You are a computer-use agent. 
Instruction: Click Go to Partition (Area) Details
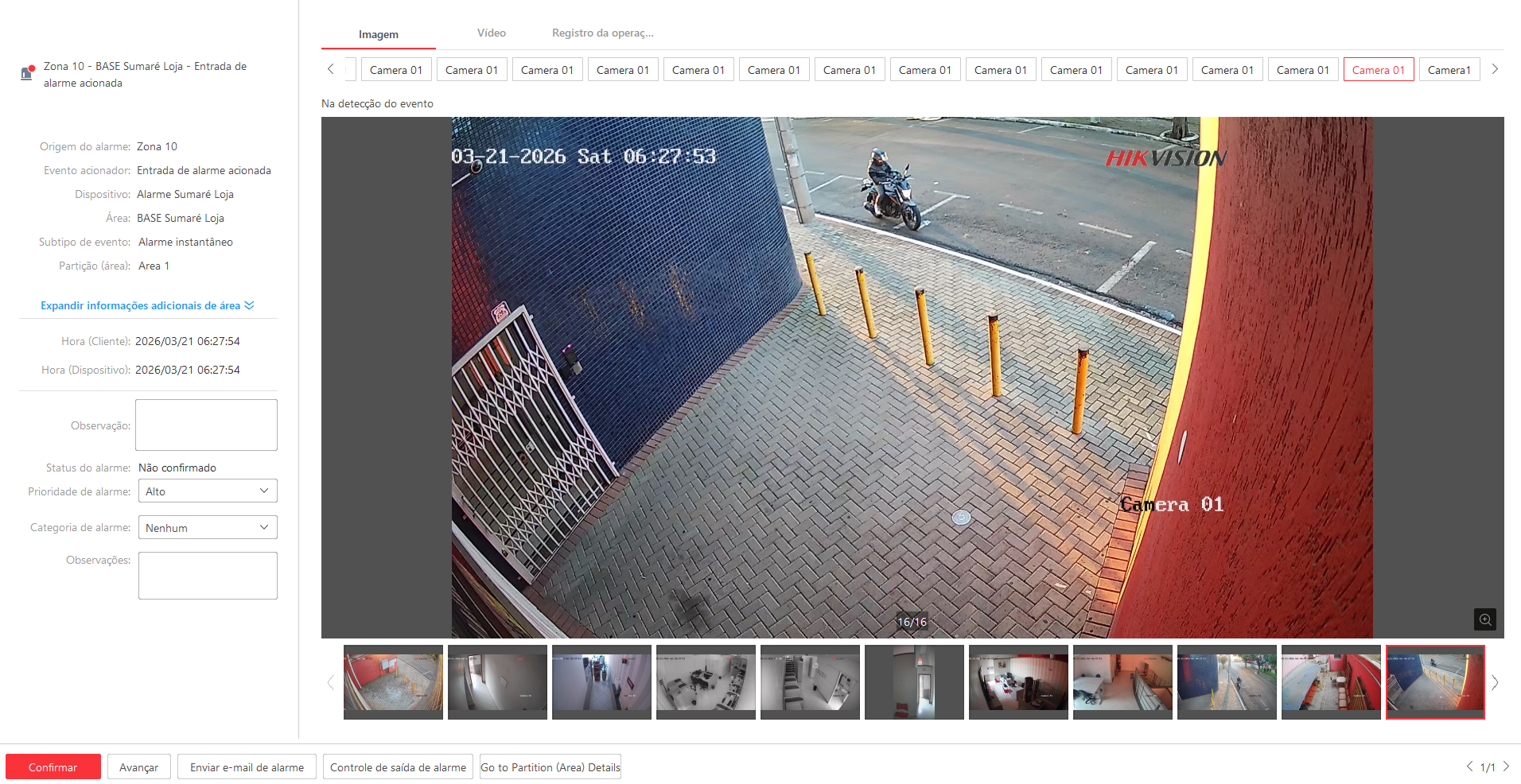[x=550, y=767]
